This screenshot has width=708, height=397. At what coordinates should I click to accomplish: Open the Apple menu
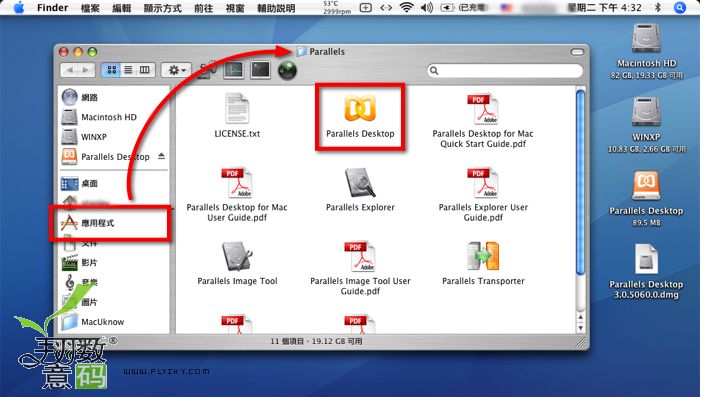[19, 8]
